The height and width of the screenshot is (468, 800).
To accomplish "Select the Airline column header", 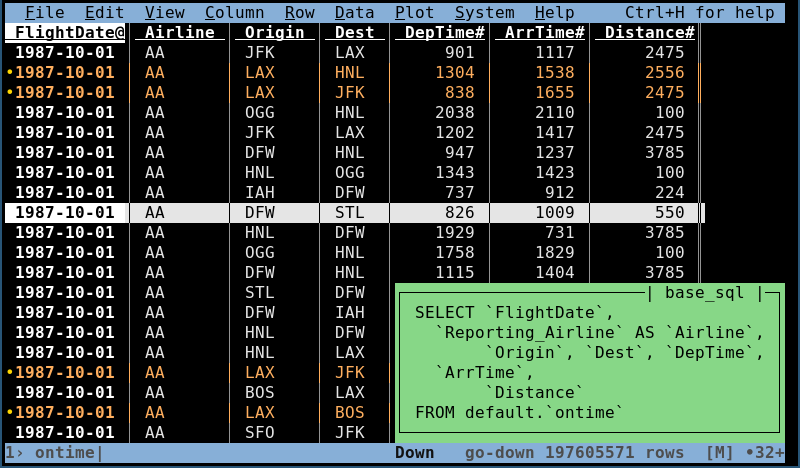I will pyautogui.click(x=180, y=32).
